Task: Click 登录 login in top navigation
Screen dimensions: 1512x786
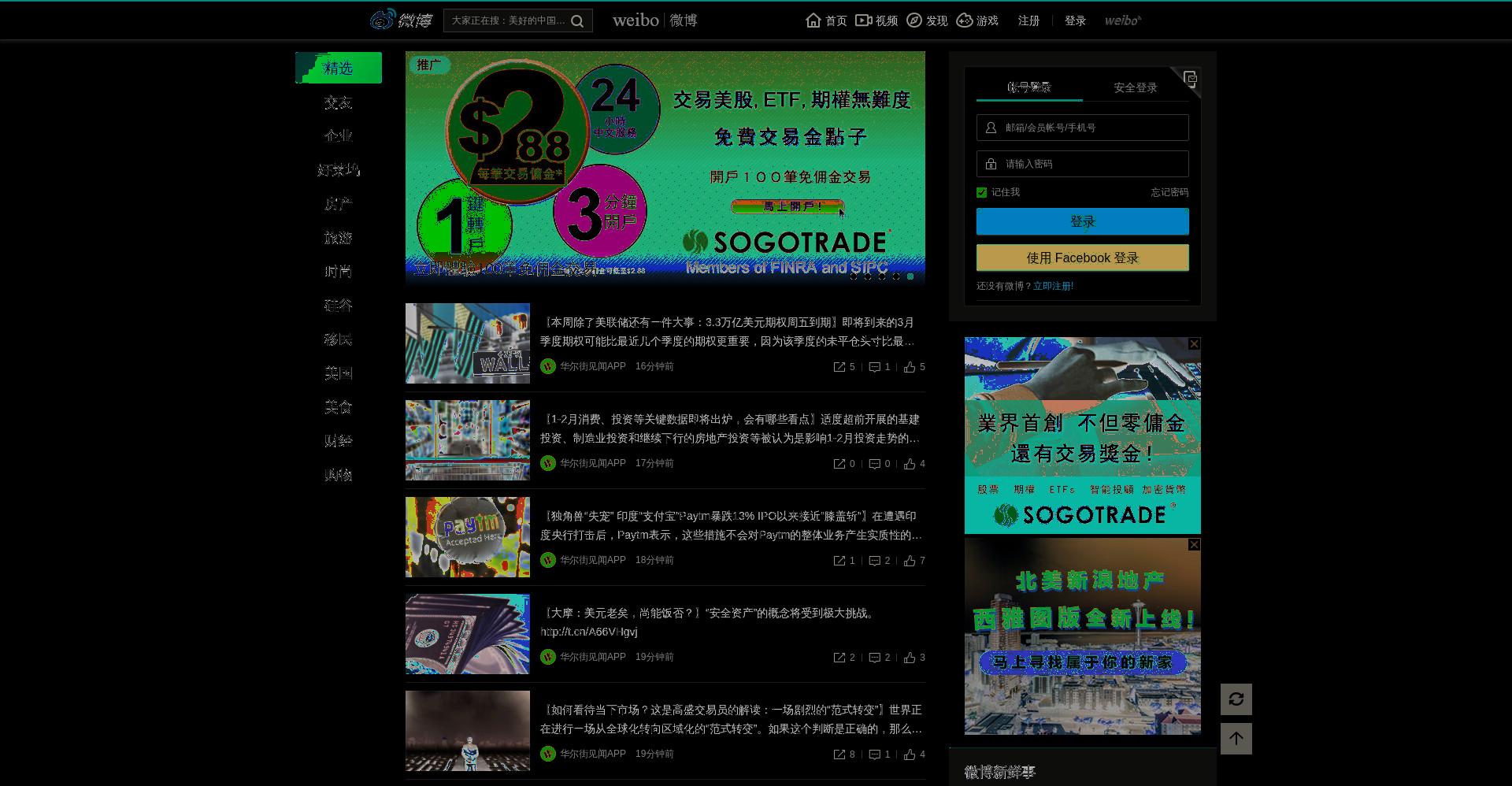Action: pos(1075,20)
